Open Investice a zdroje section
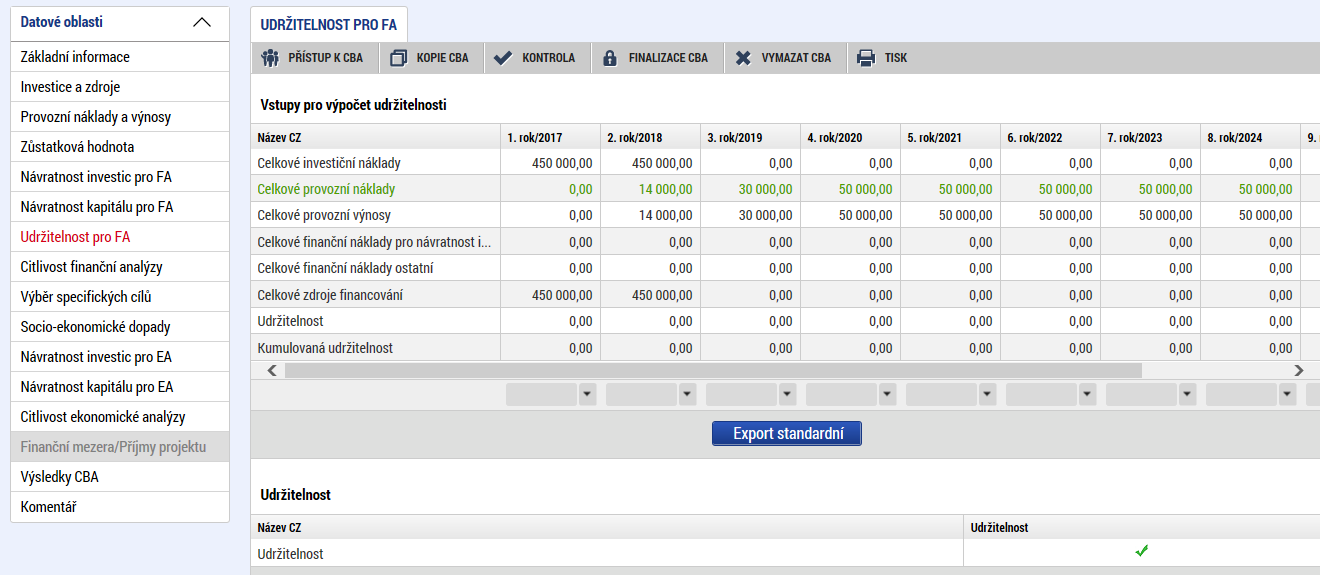The width and height of the screenshot is (1320, 575). pyautogui.click(x=120, y=87)
